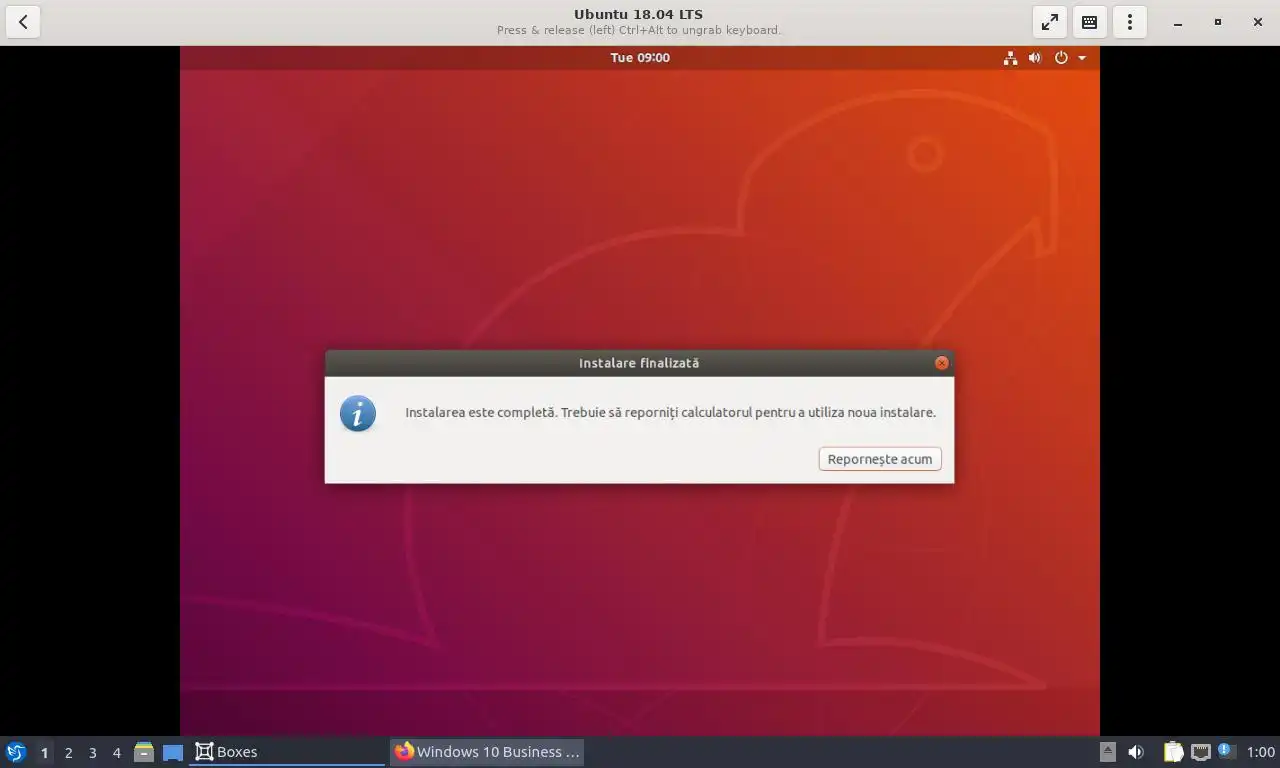Viewport: 1280px width, 768px height.
Task: Minimize the Boxes window
Action: pyautogui.click(x=1178, y=22)
